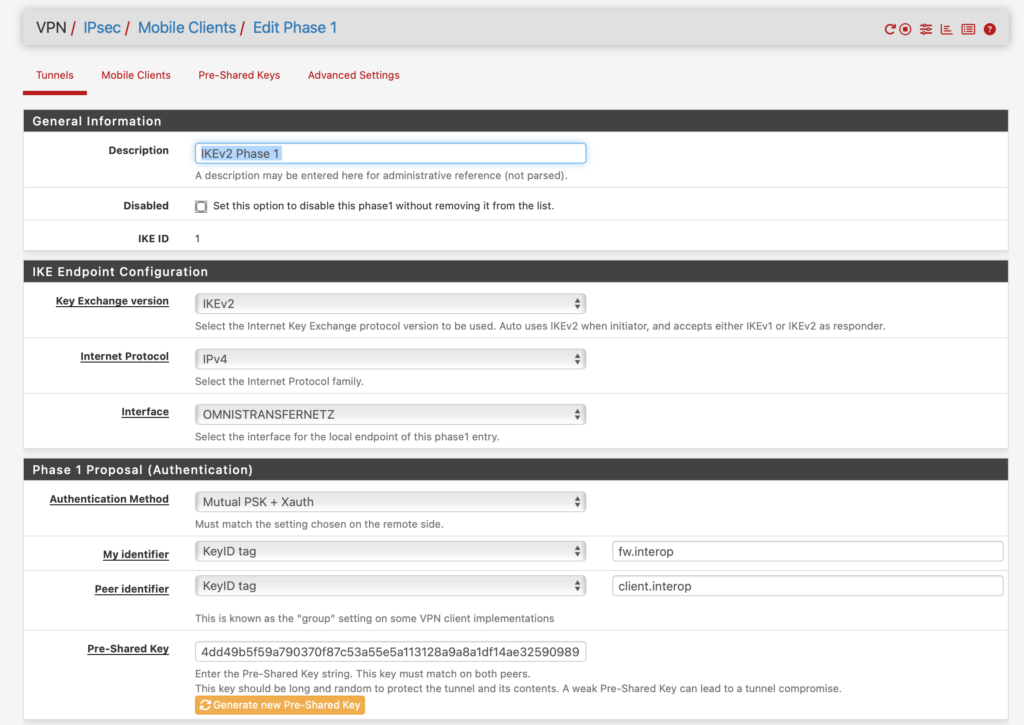This screenshot has height=725, width=1024.
Task: View IPsec status using chart icon
Action: click(947, 29)
